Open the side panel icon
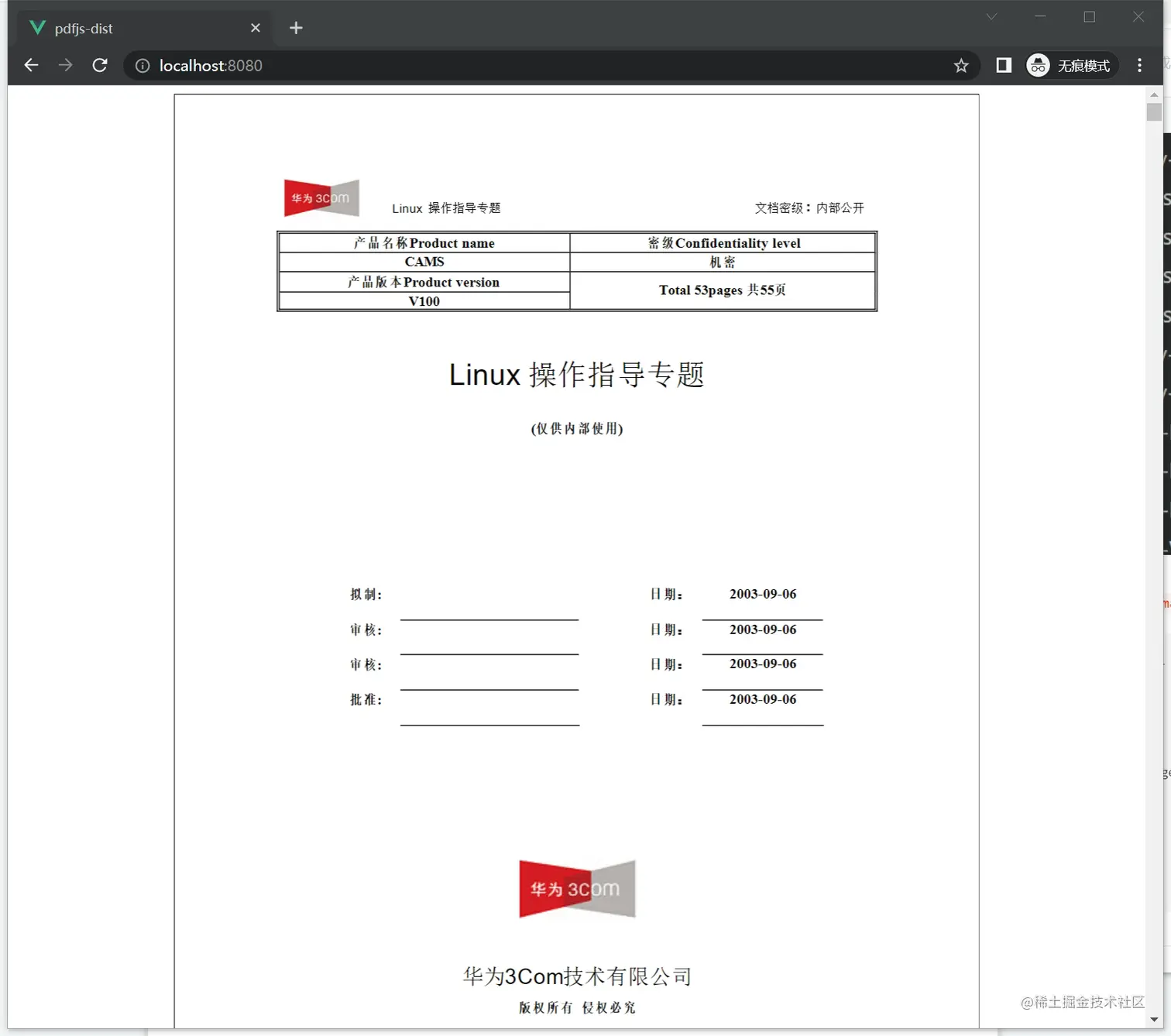 (x=1004, y=65)
